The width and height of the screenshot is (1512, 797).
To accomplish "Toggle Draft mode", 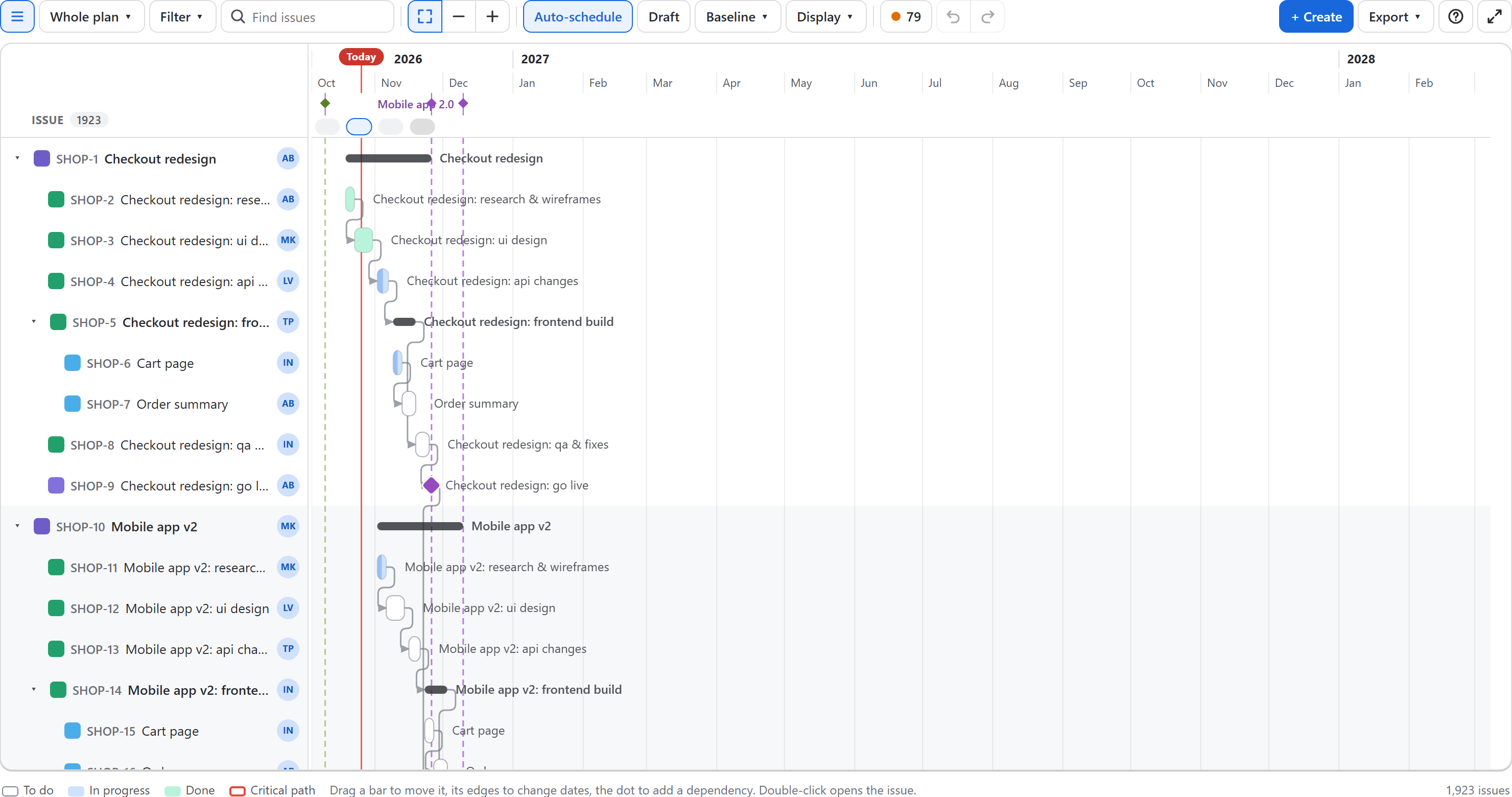I will (663, 16).
